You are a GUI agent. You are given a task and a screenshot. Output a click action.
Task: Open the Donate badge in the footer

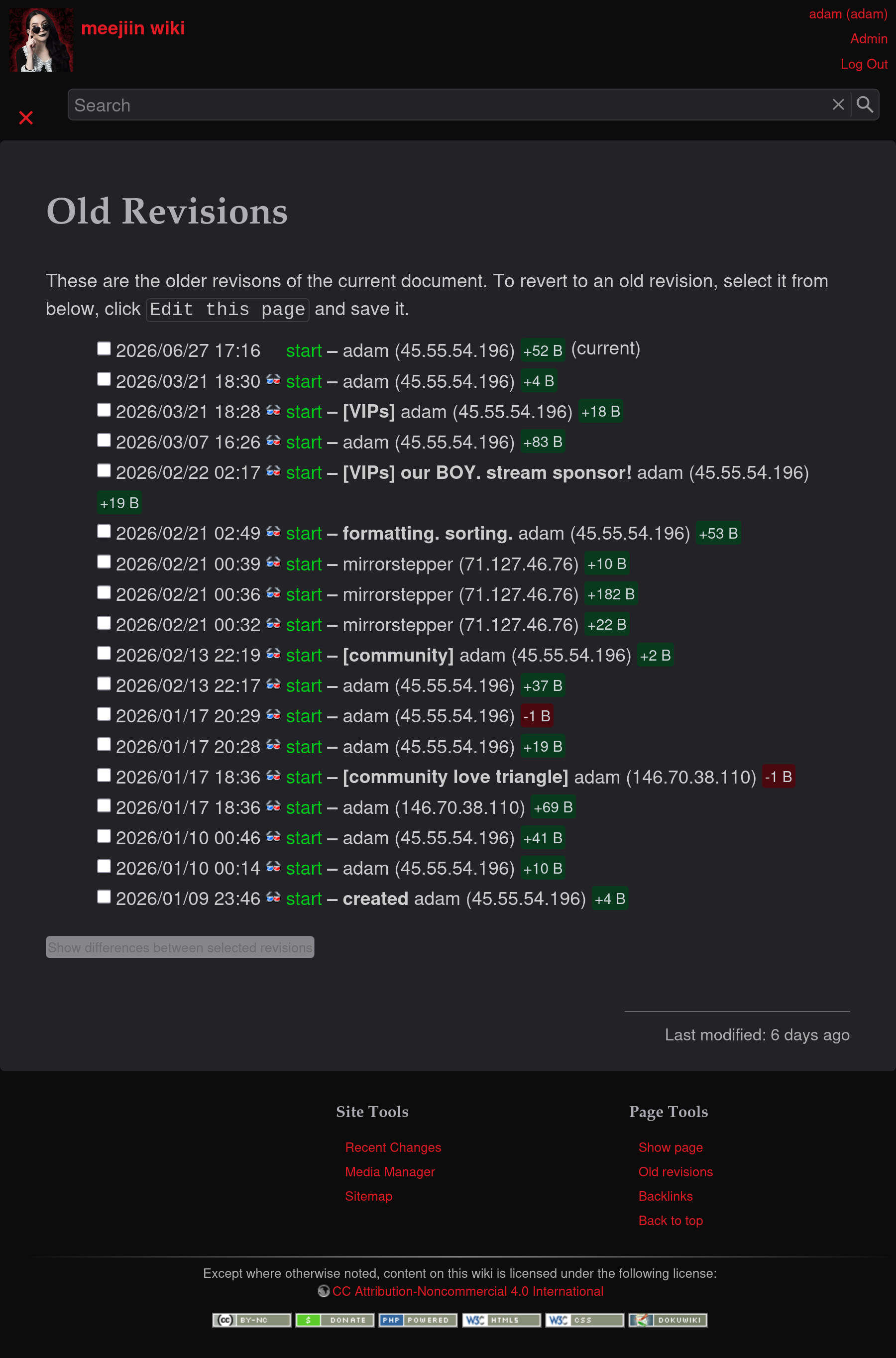coord(335,1320)
